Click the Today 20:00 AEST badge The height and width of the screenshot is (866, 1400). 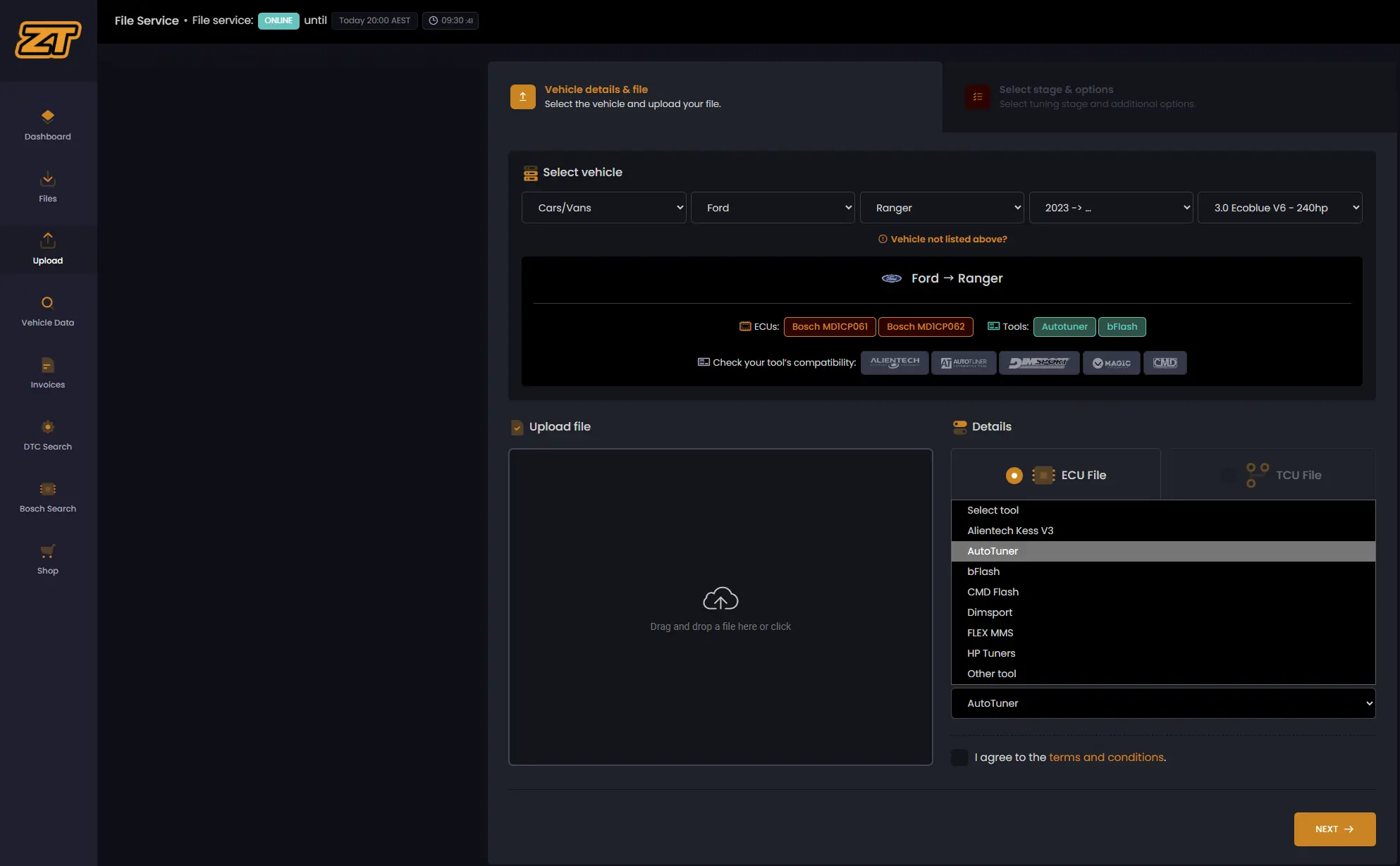pyautogui.click(x=374, y=20)
